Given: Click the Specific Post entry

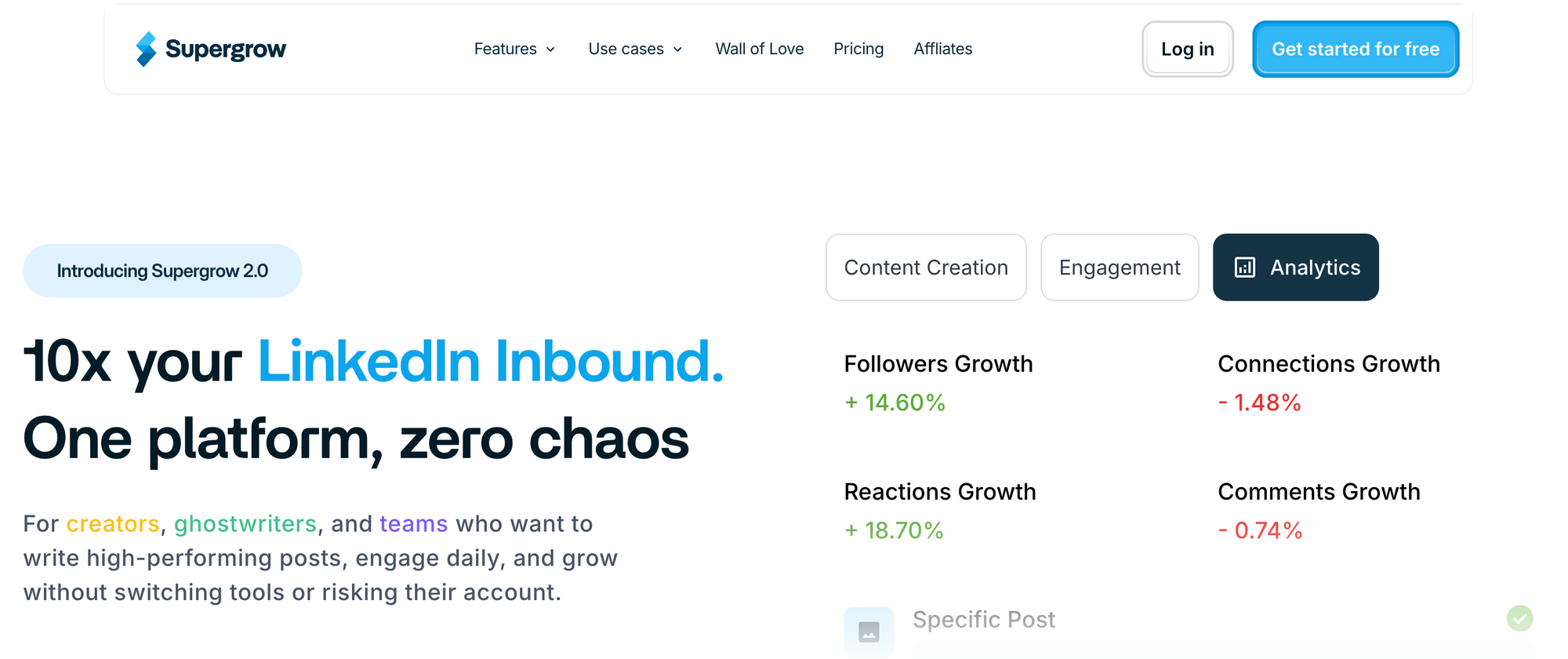Looking at the screenshot, I should point(983,620).
